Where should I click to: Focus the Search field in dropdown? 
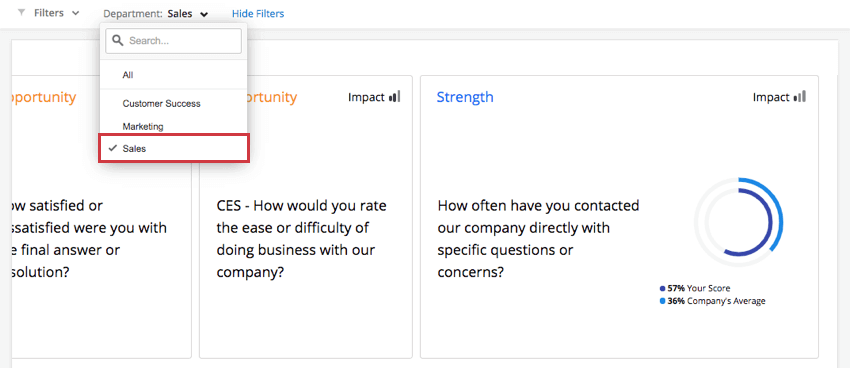pos(173,41)
